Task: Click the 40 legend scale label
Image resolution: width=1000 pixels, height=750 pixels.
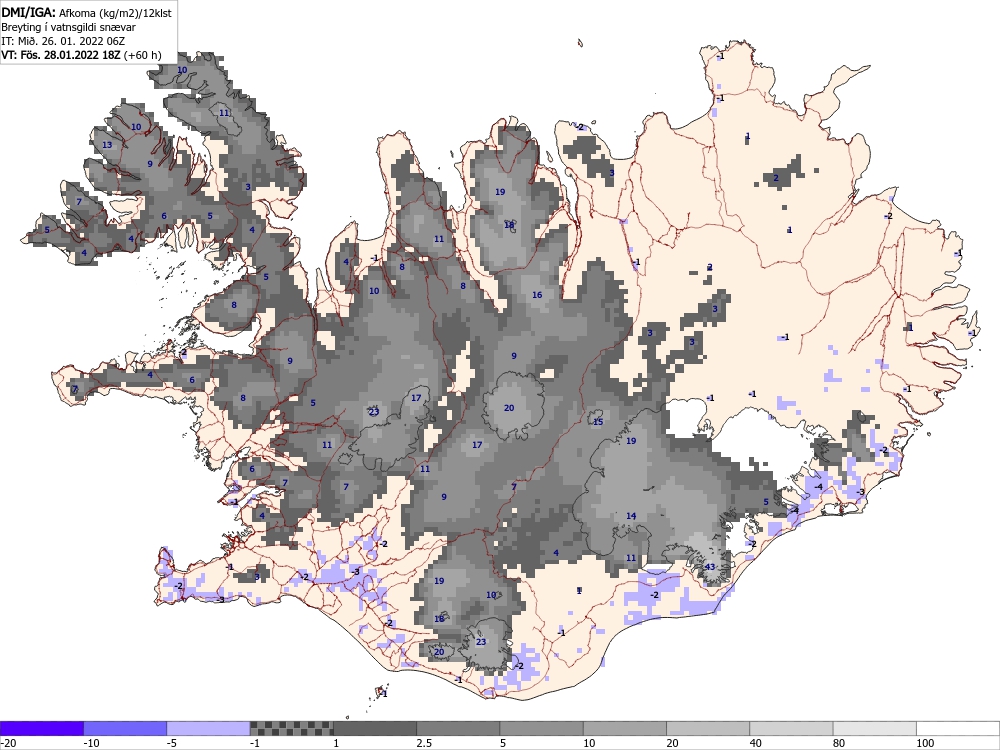Action: [756, 743]
